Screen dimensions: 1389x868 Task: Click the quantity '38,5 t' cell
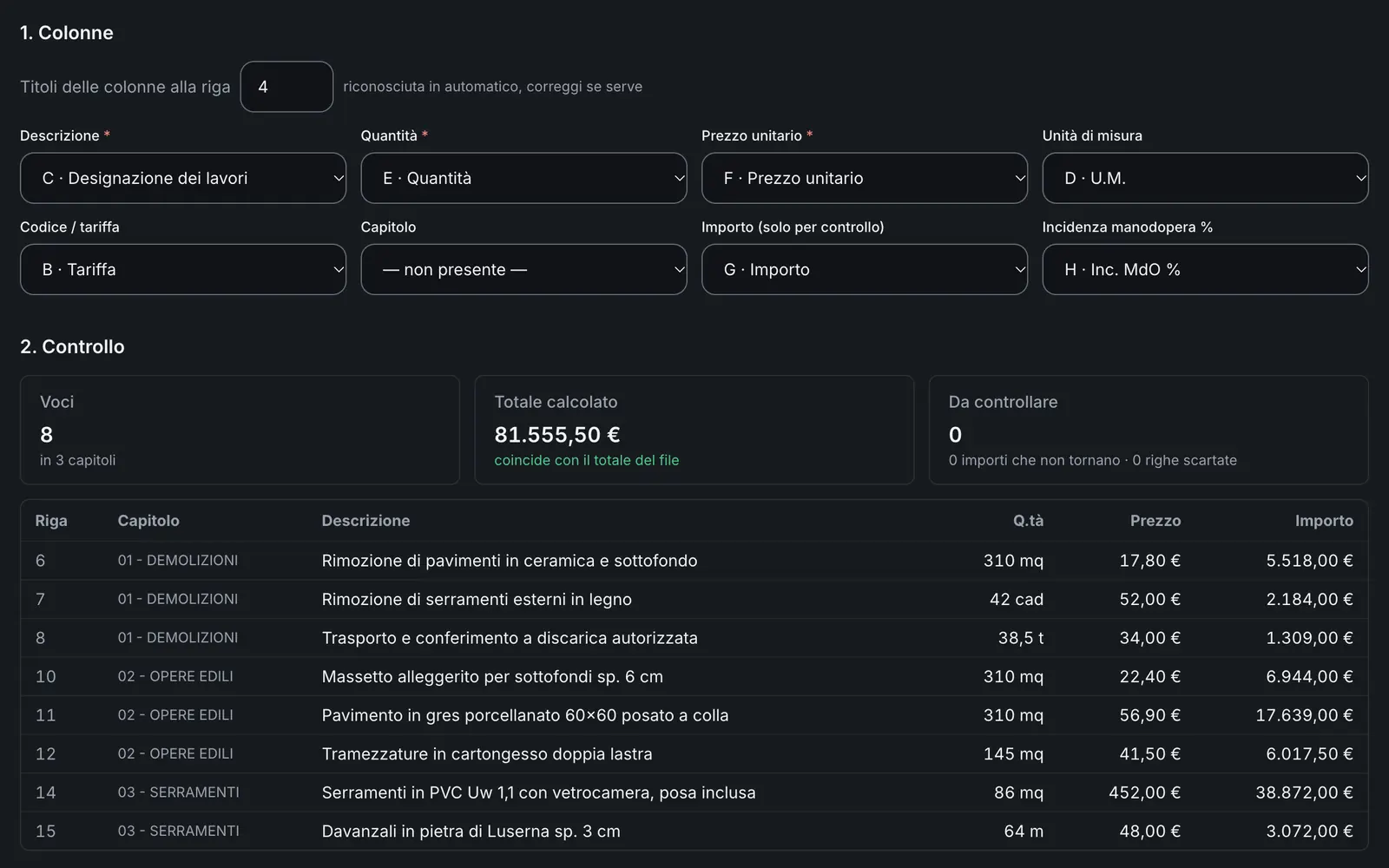point(1021,638)
